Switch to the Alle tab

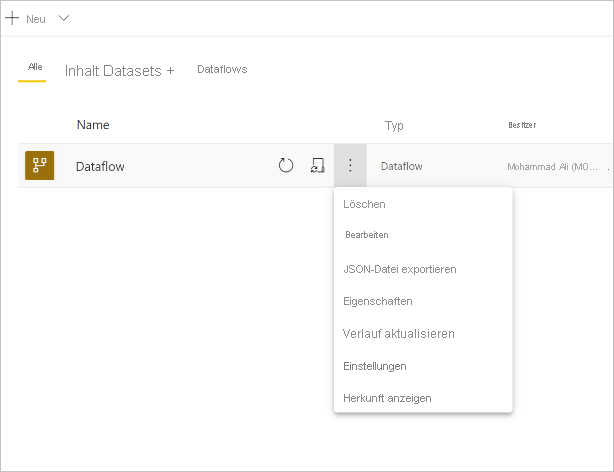(35, 67)
